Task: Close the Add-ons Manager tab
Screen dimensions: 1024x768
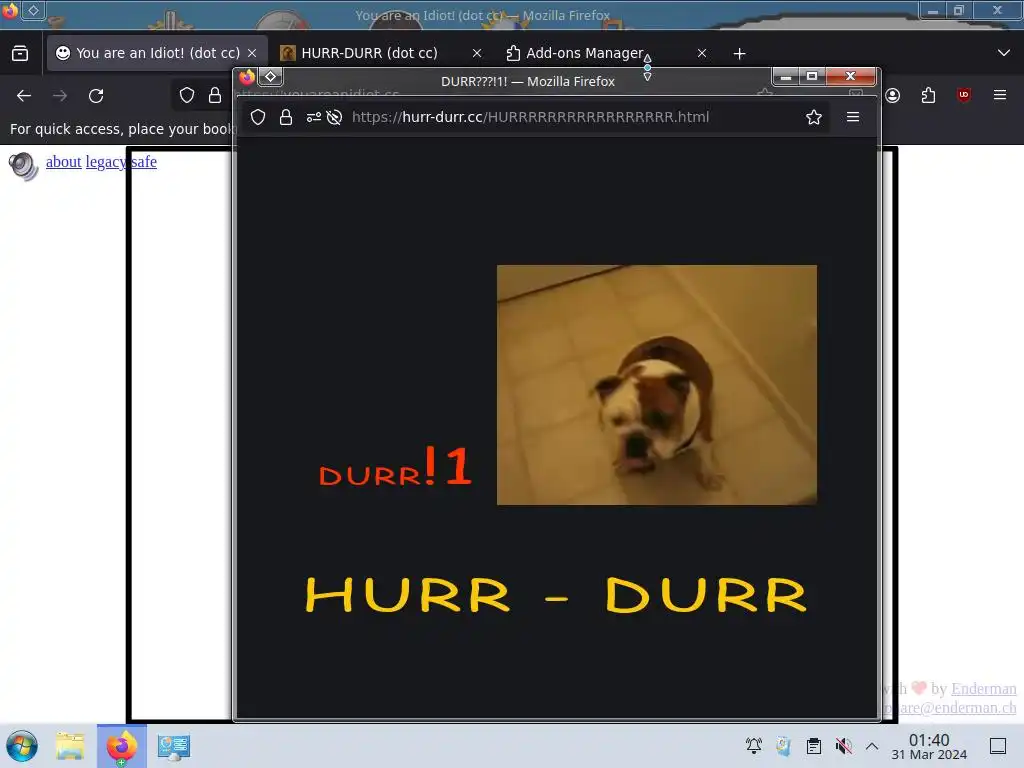Action: [x=701, y=53]
